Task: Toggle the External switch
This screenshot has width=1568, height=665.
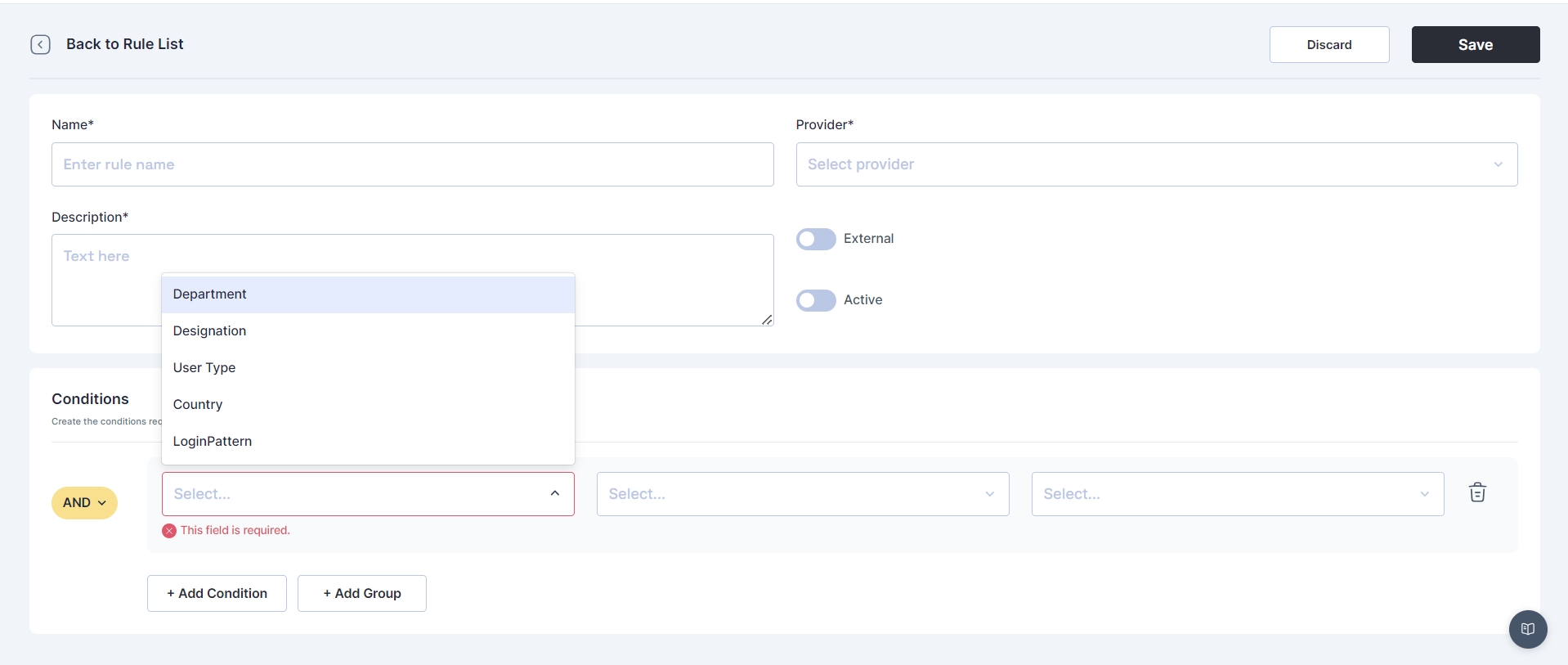Action: coord(816,239)
